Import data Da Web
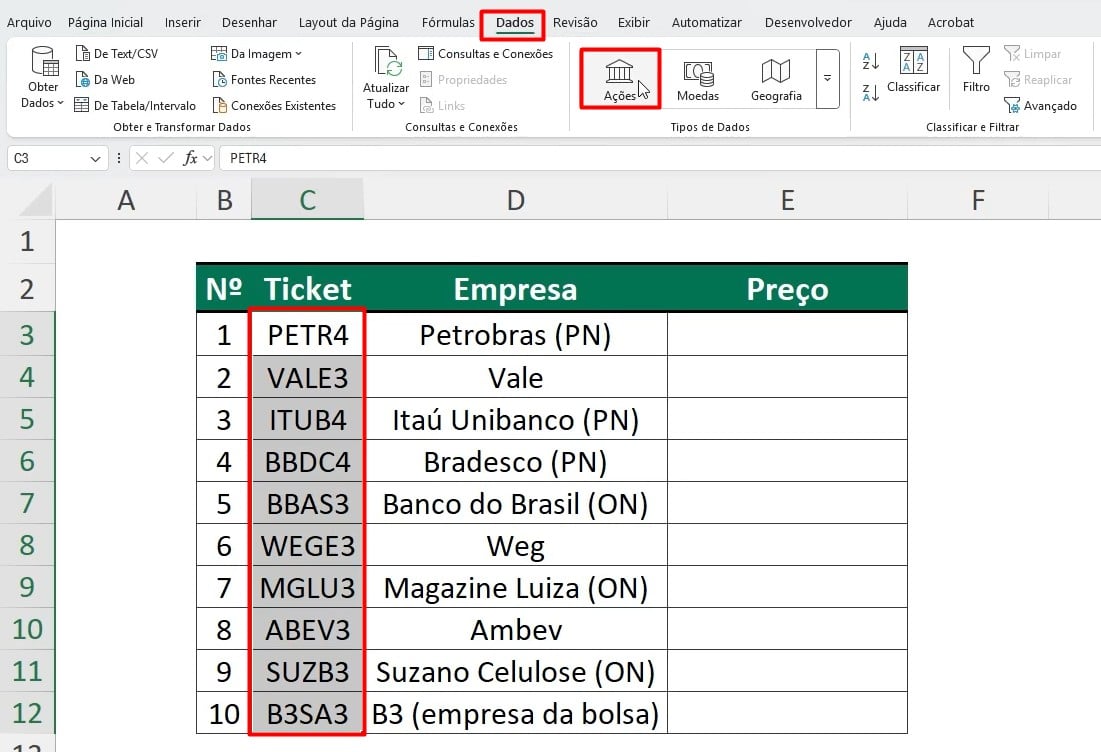The image size is (1101, 752). coord(105,79)
